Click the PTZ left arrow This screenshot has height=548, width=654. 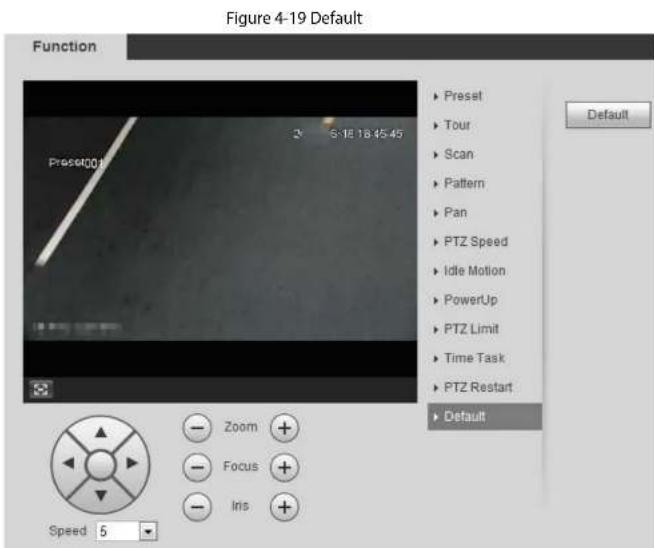[68, 463]
